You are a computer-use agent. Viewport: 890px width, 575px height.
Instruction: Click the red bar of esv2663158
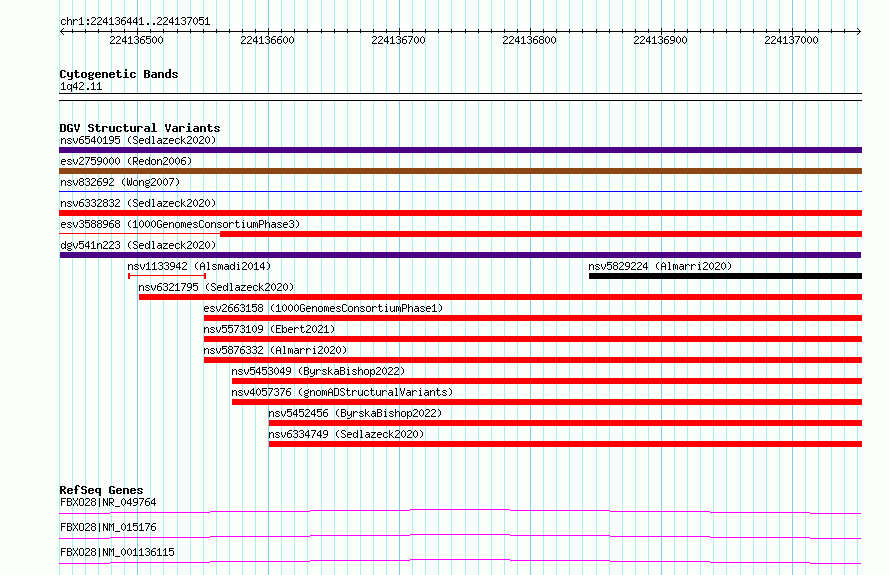pos(532,318)
